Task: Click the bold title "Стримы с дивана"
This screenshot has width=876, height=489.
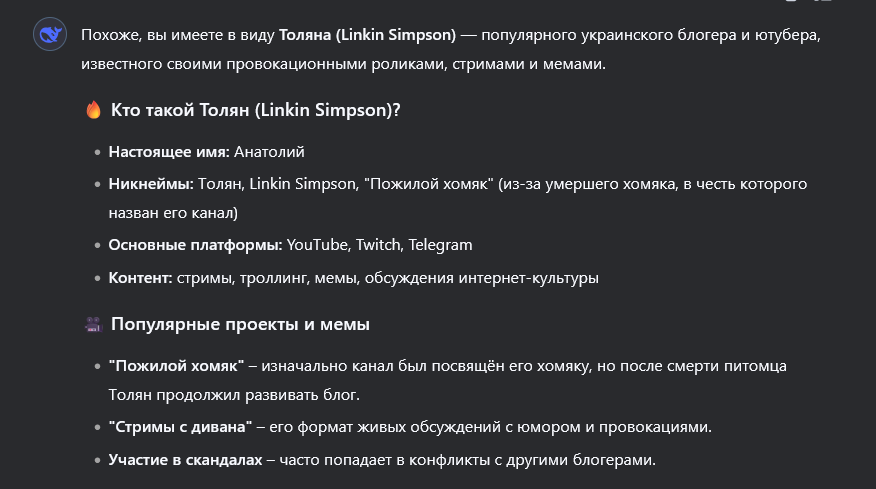Action: [180, 427]
